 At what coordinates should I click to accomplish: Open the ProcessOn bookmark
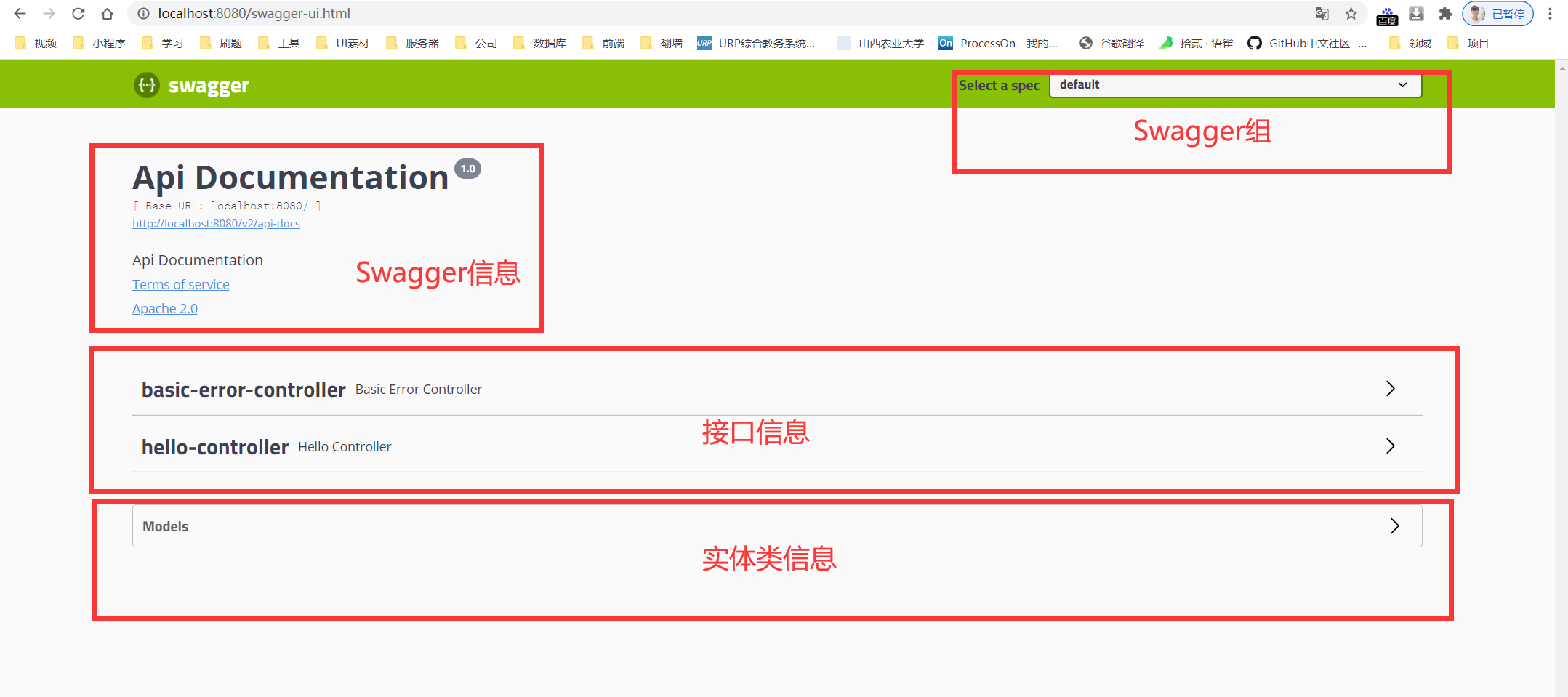(x=998, y=43)
